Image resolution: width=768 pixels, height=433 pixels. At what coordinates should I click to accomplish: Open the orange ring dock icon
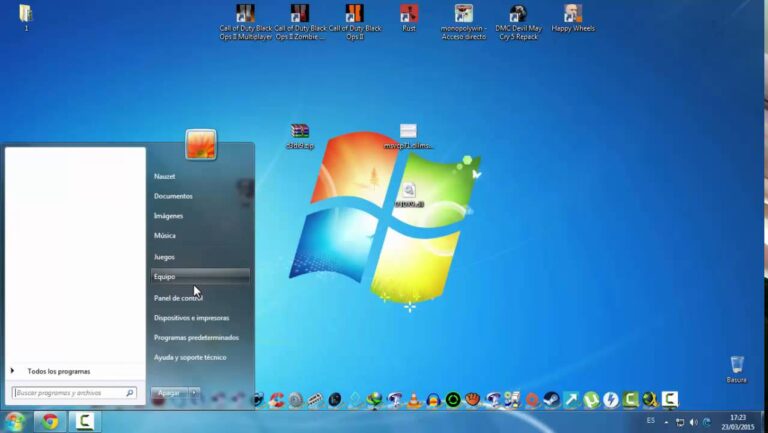532,400
